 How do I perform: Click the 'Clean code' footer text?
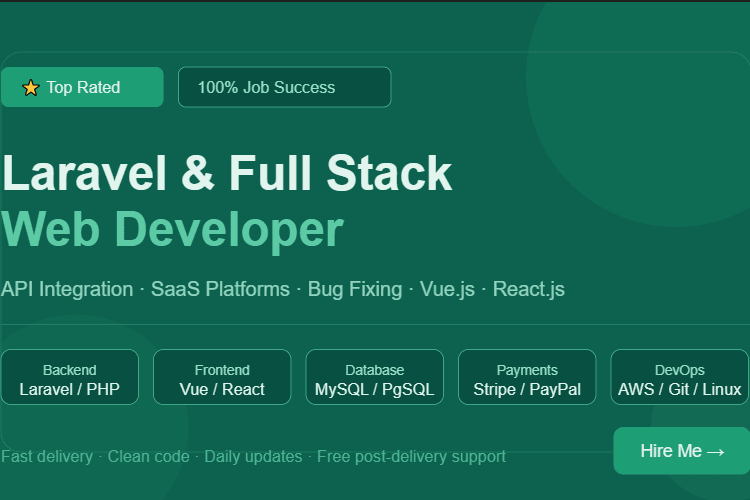[x=149, y=456]
